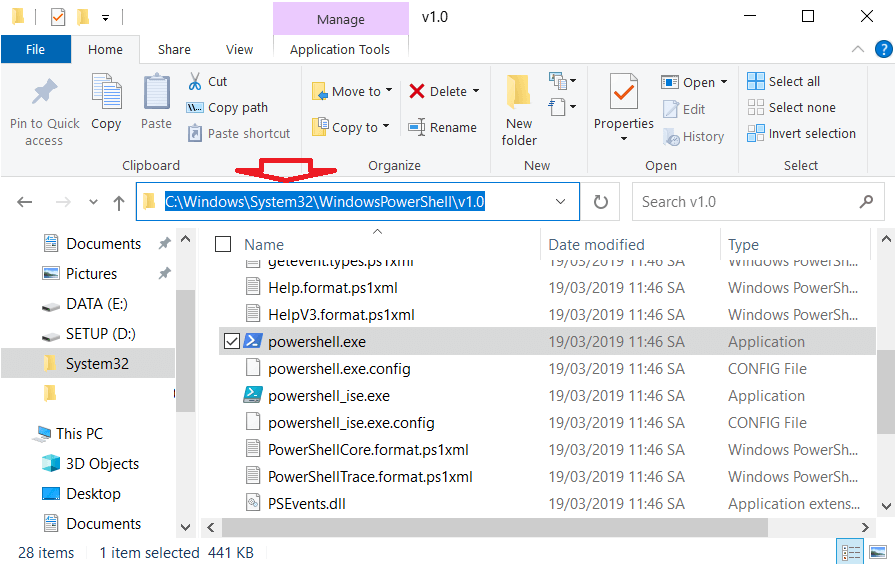The height and width of the screenshot is (564, 895).
Task: Switch to the View tab
Action: [239, 50]
